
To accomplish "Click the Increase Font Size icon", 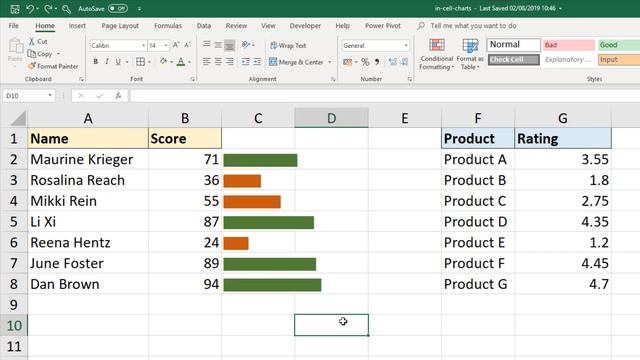I will point(176,45).
